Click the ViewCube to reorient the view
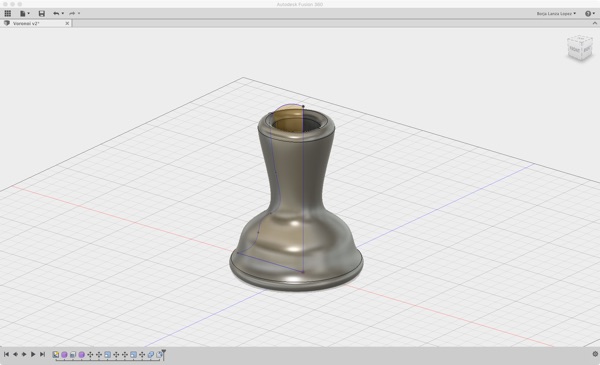Image resolution: width=600 pixels, height=365 pixels. pyautogui.click(x=580, y=48)
